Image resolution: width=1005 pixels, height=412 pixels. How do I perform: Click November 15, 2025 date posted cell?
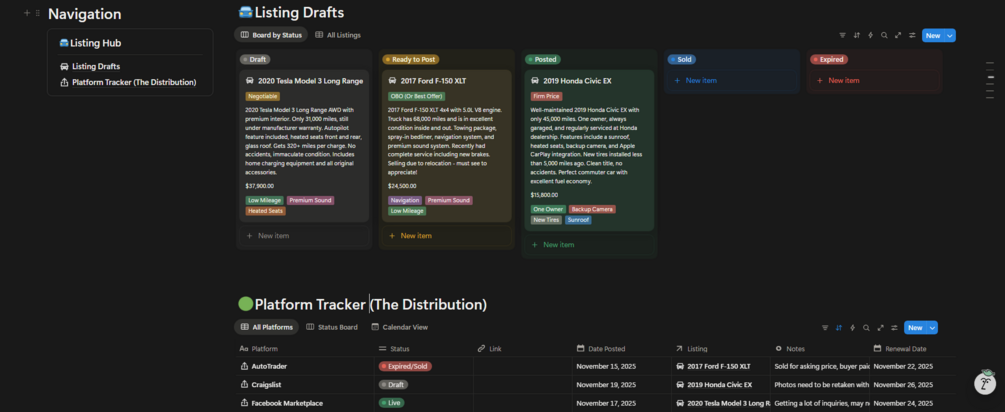tap(621, 367)
